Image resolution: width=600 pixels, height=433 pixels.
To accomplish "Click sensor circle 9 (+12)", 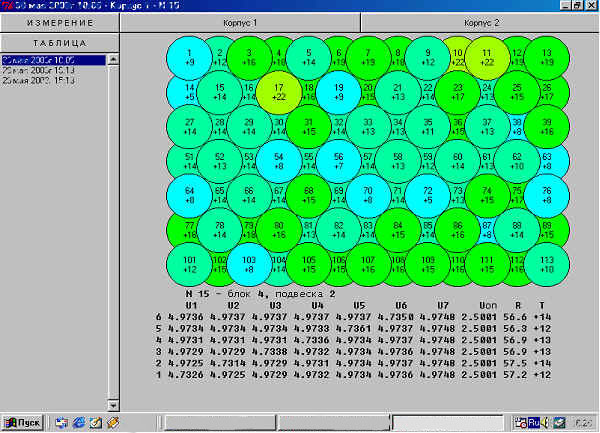I will point(428,58).
